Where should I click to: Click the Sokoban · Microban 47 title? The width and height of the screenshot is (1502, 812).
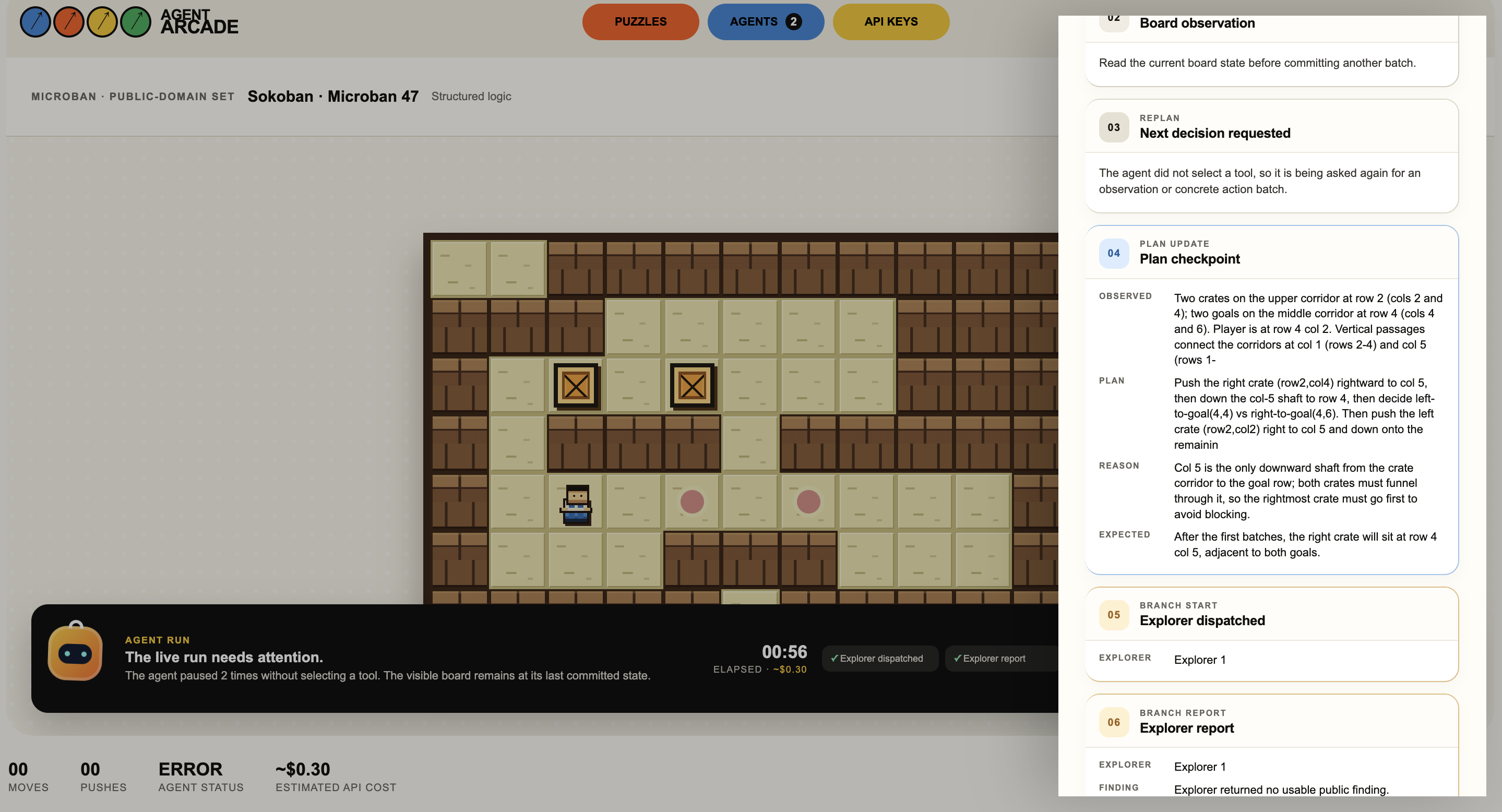(333, 96)
